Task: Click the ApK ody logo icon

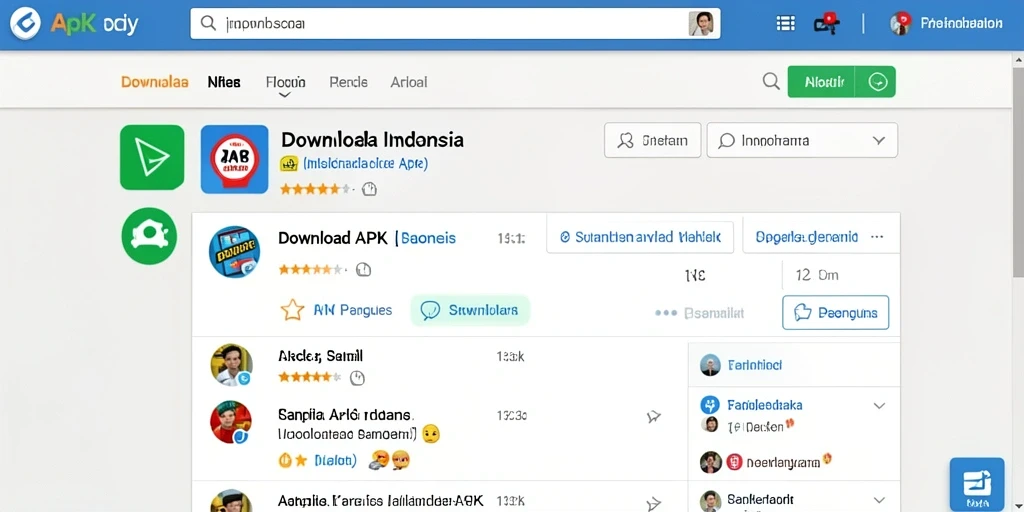Action: [25, 25]
